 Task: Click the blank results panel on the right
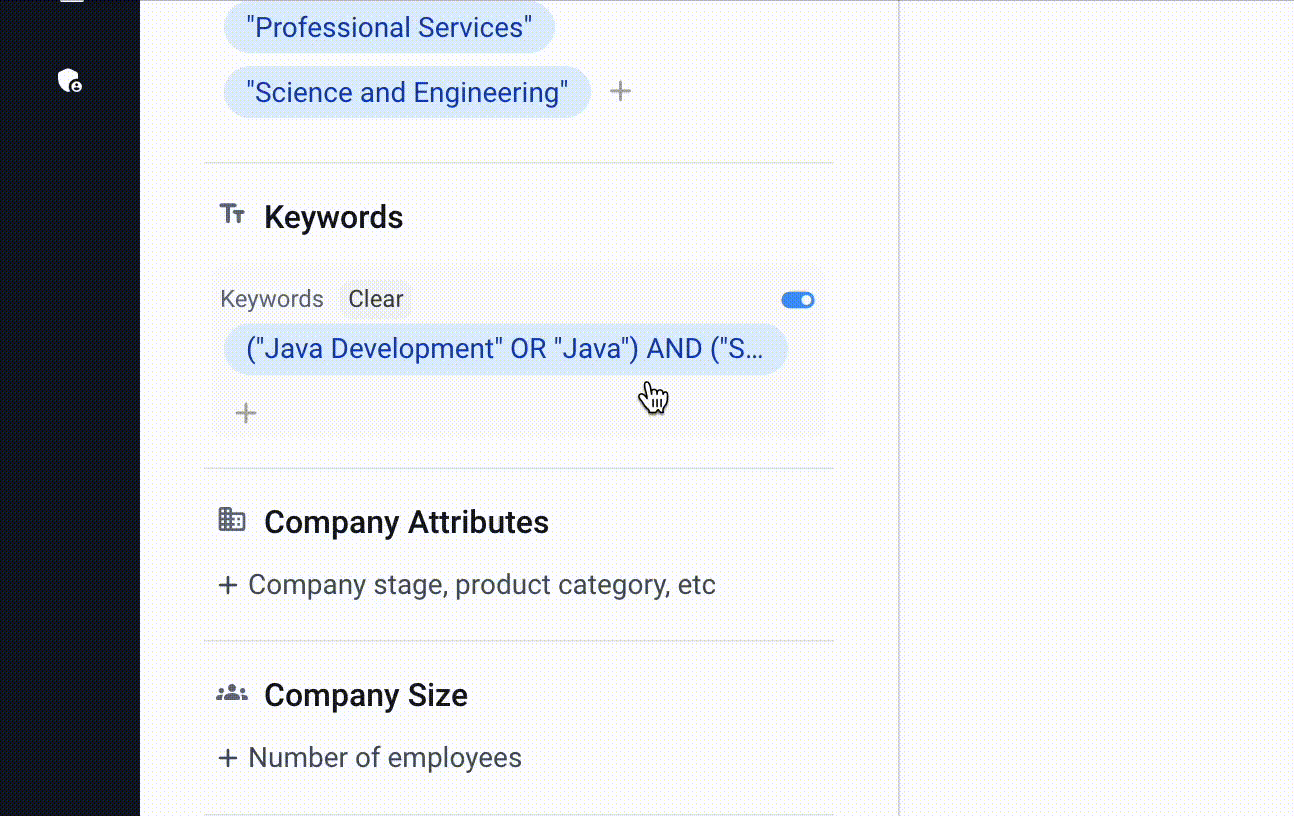[1095, 400]
